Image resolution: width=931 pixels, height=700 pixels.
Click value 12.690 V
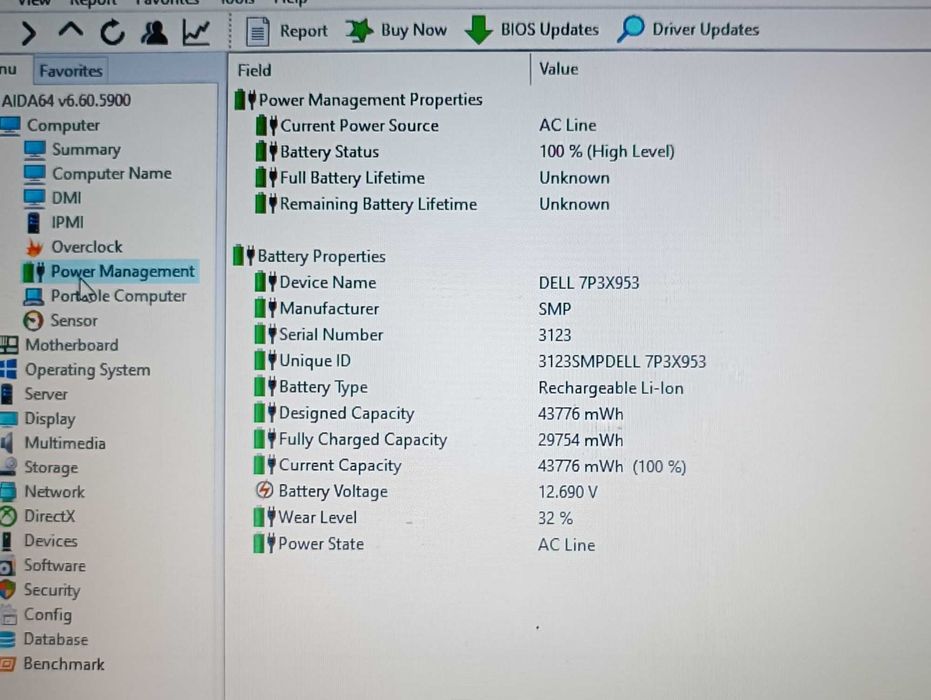(567, 492)
